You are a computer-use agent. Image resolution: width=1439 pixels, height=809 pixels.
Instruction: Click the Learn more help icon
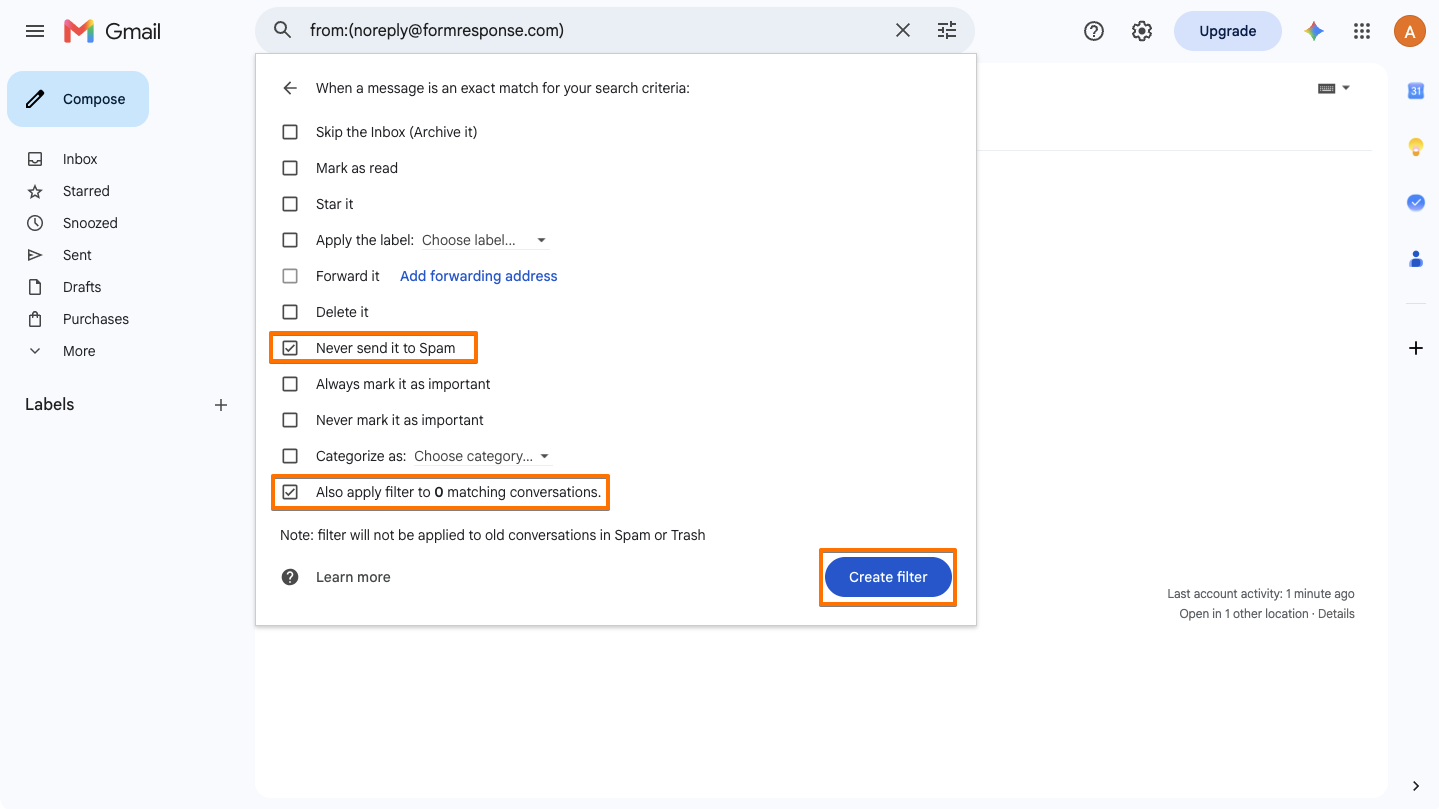pos(290,577)
